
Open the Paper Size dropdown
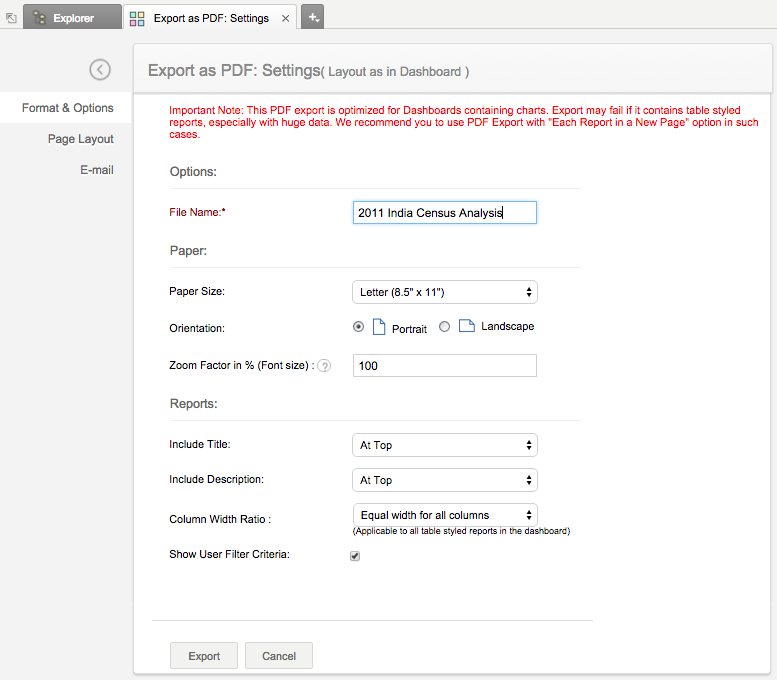[x=445, y=292]
